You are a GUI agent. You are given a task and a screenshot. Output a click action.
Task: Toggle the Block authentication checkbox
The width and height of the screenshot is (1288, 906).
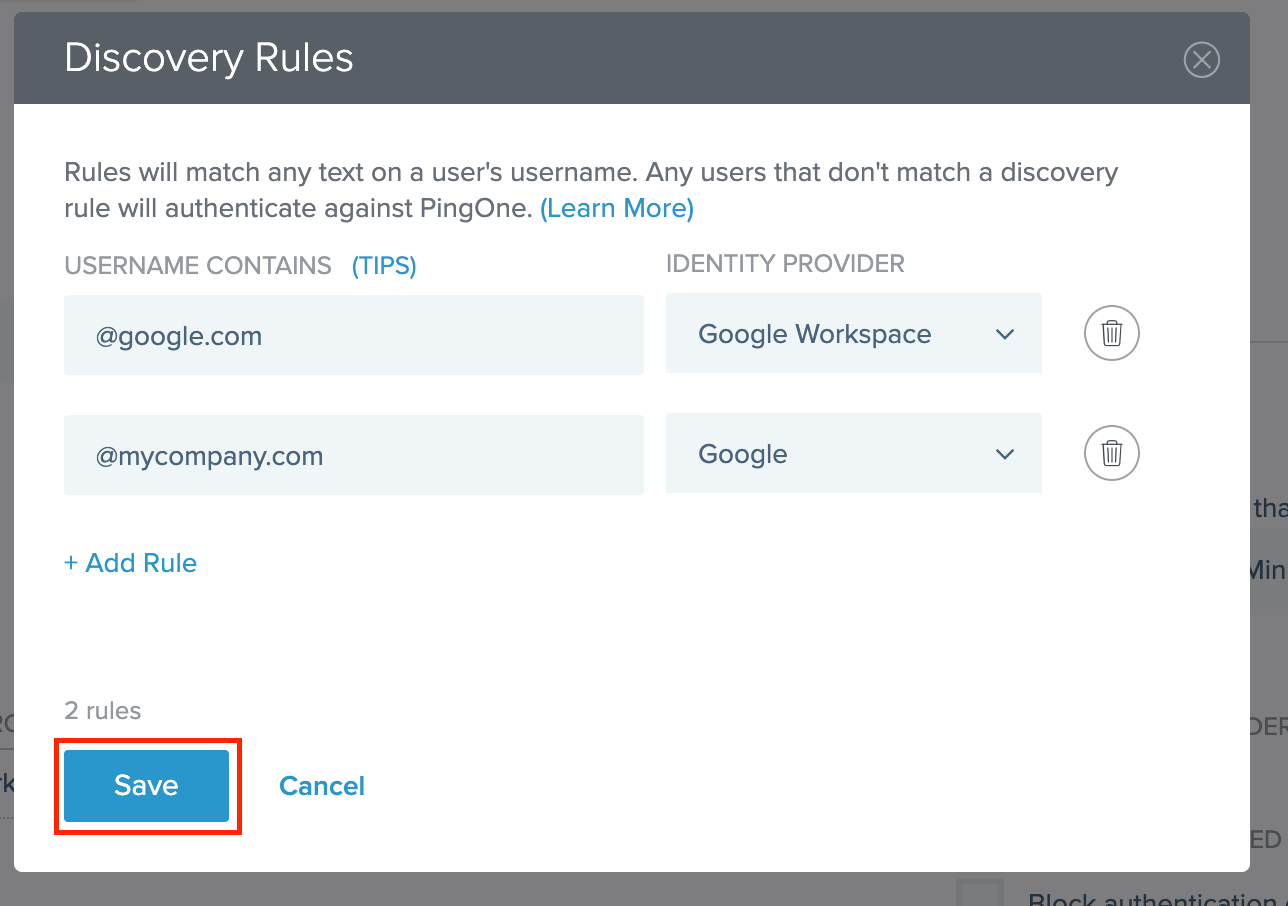point(979,895)
